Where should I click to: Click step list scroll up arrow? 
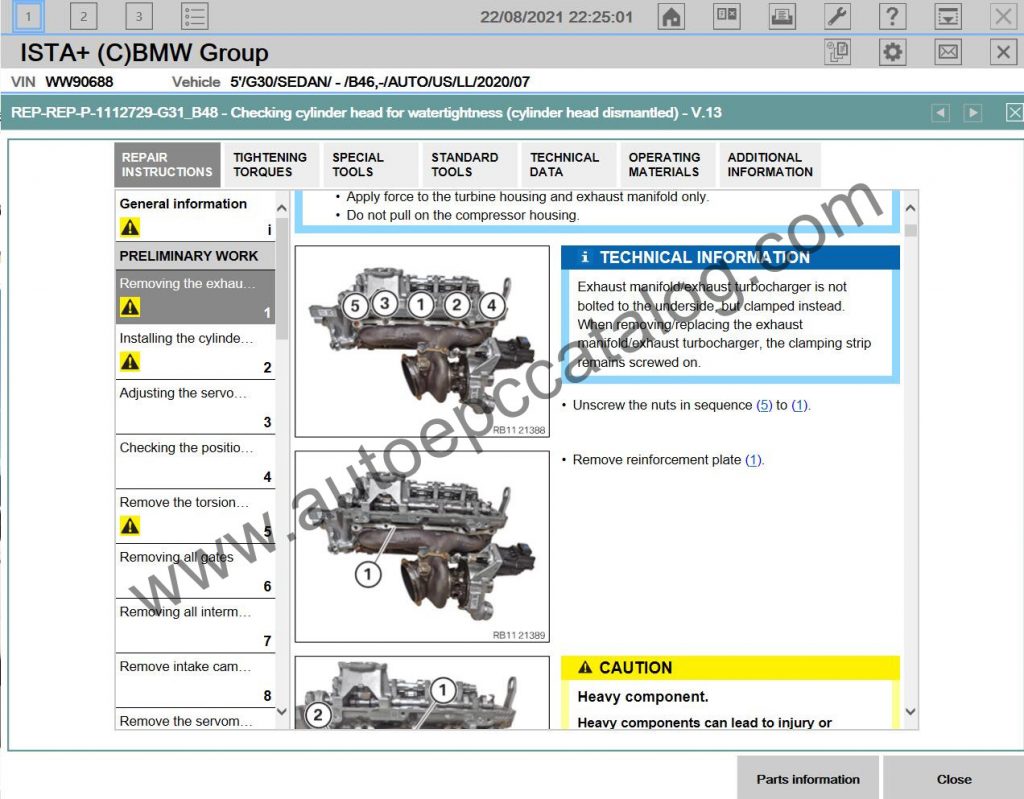point(282,208)
